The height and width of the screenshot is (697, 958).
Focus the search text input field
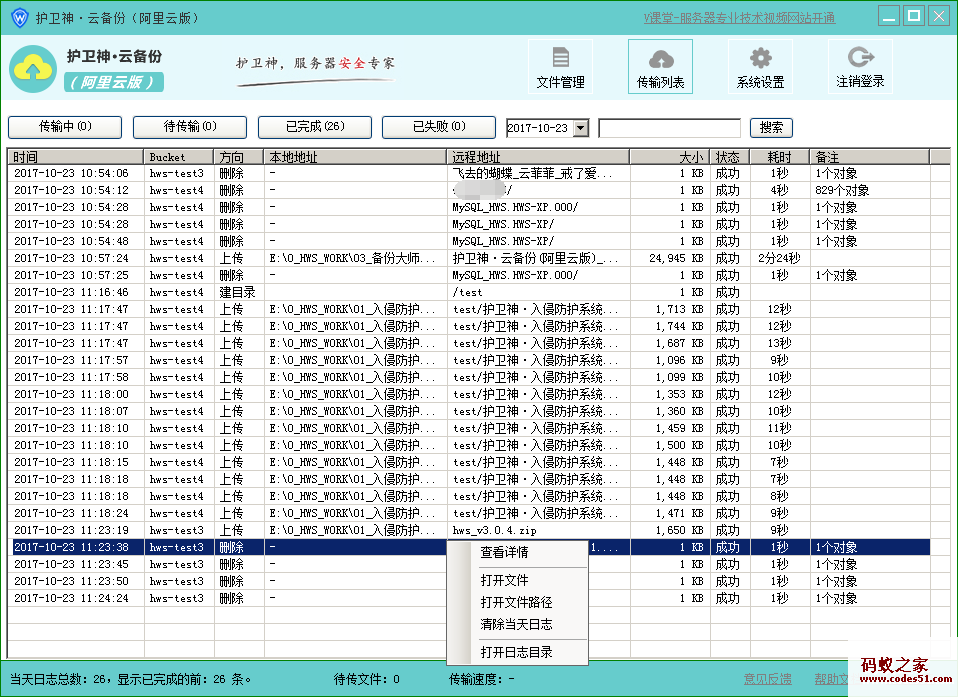tap(669, 128)
